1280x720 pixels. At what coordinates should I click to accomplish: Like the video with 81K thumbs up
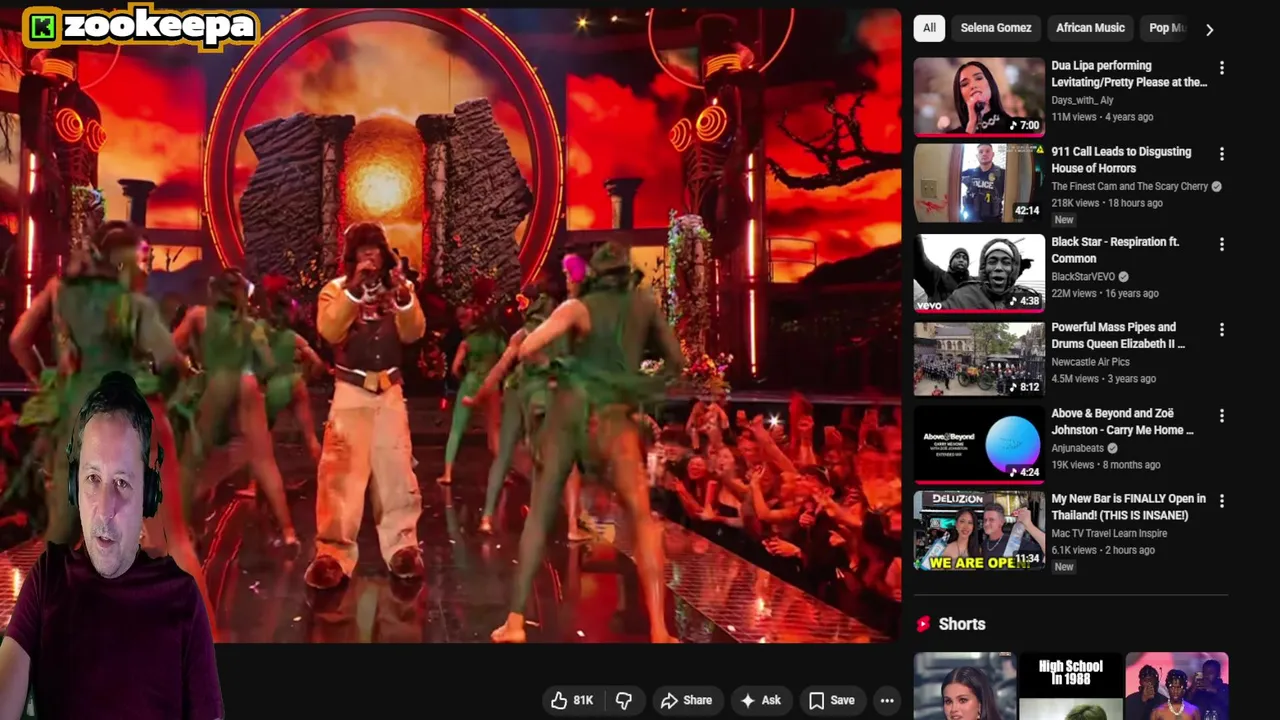click(572, 700)
